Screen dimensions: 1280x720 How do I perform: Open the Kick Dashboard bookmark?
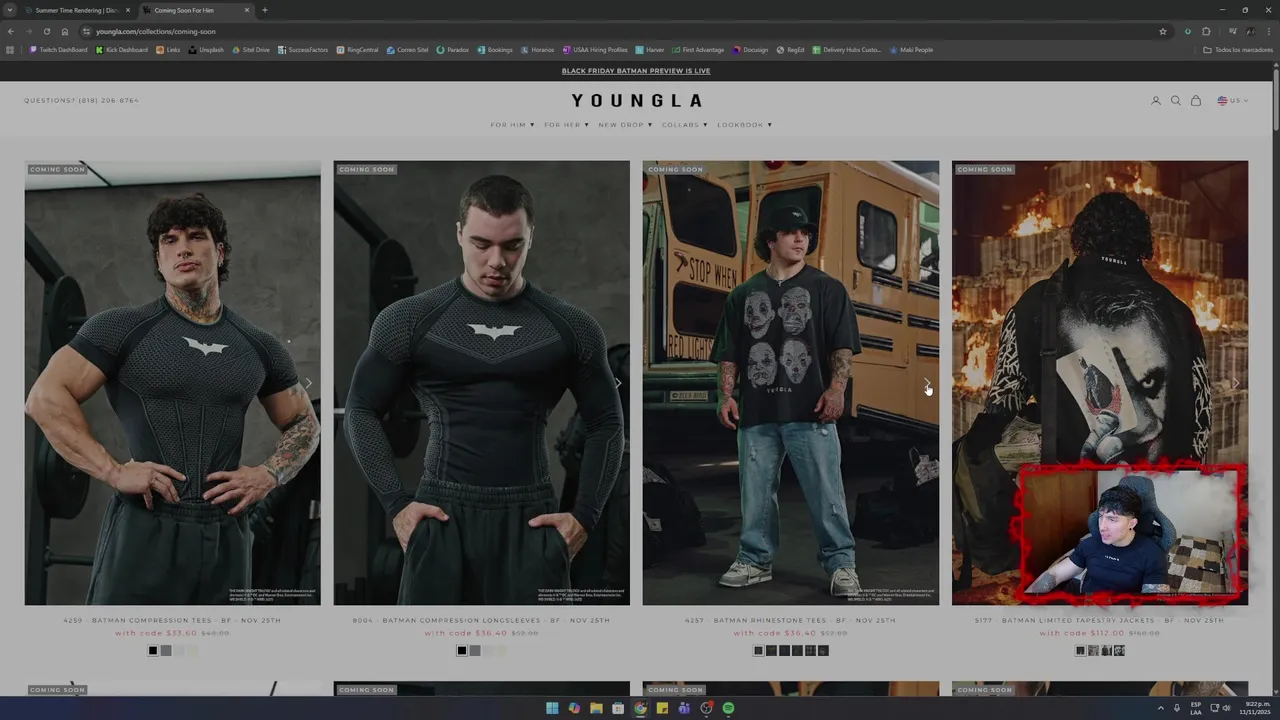tap(122, 49)
